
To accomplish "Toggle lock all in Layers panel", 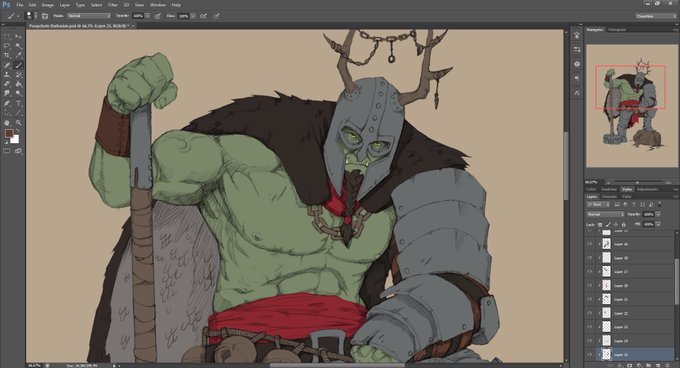I will click(624, 225).
